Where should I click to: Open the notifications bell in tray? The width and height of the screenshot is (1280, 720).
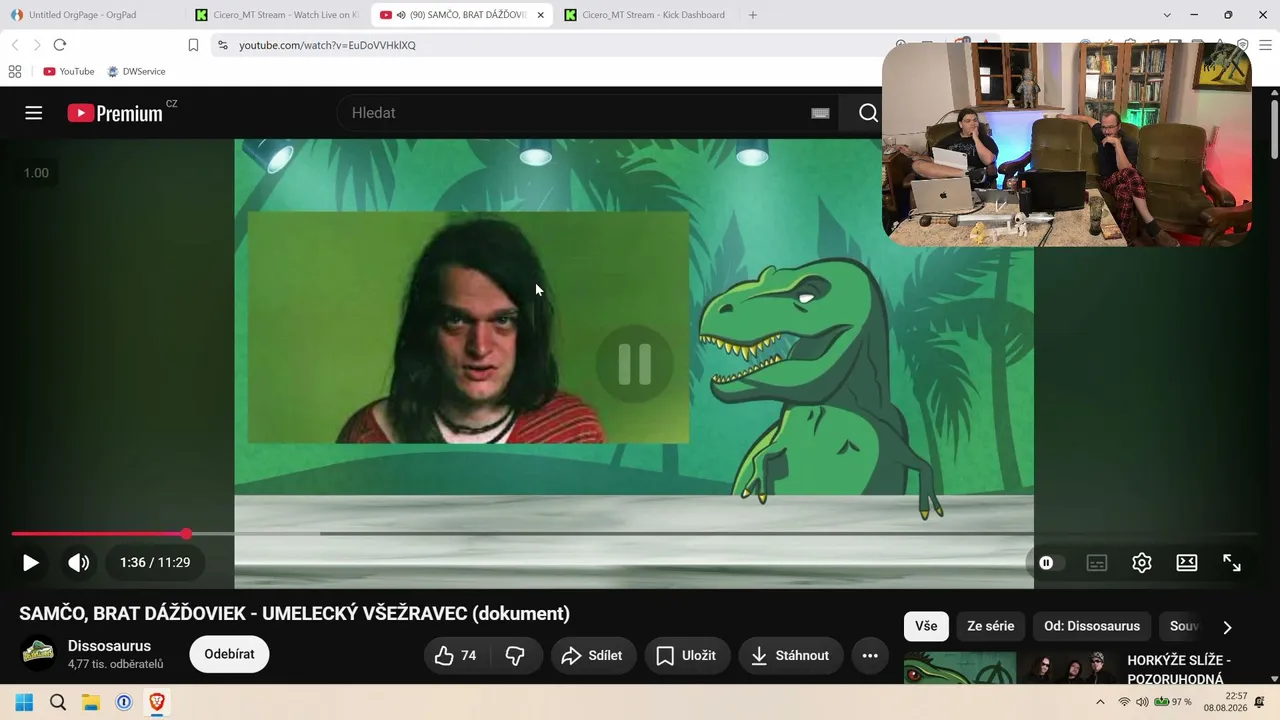coord(1260,702)
